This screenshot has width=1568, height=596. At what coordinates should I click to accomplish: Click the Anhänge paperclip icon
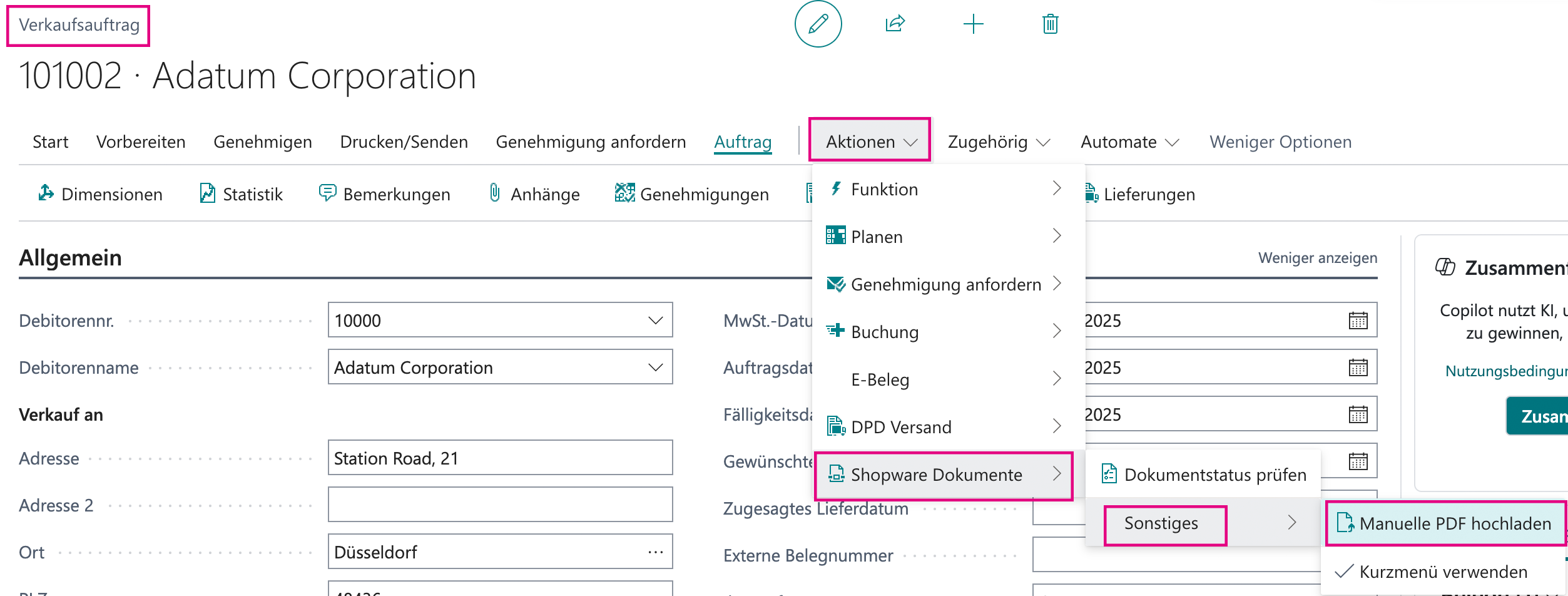click(495, 193)
